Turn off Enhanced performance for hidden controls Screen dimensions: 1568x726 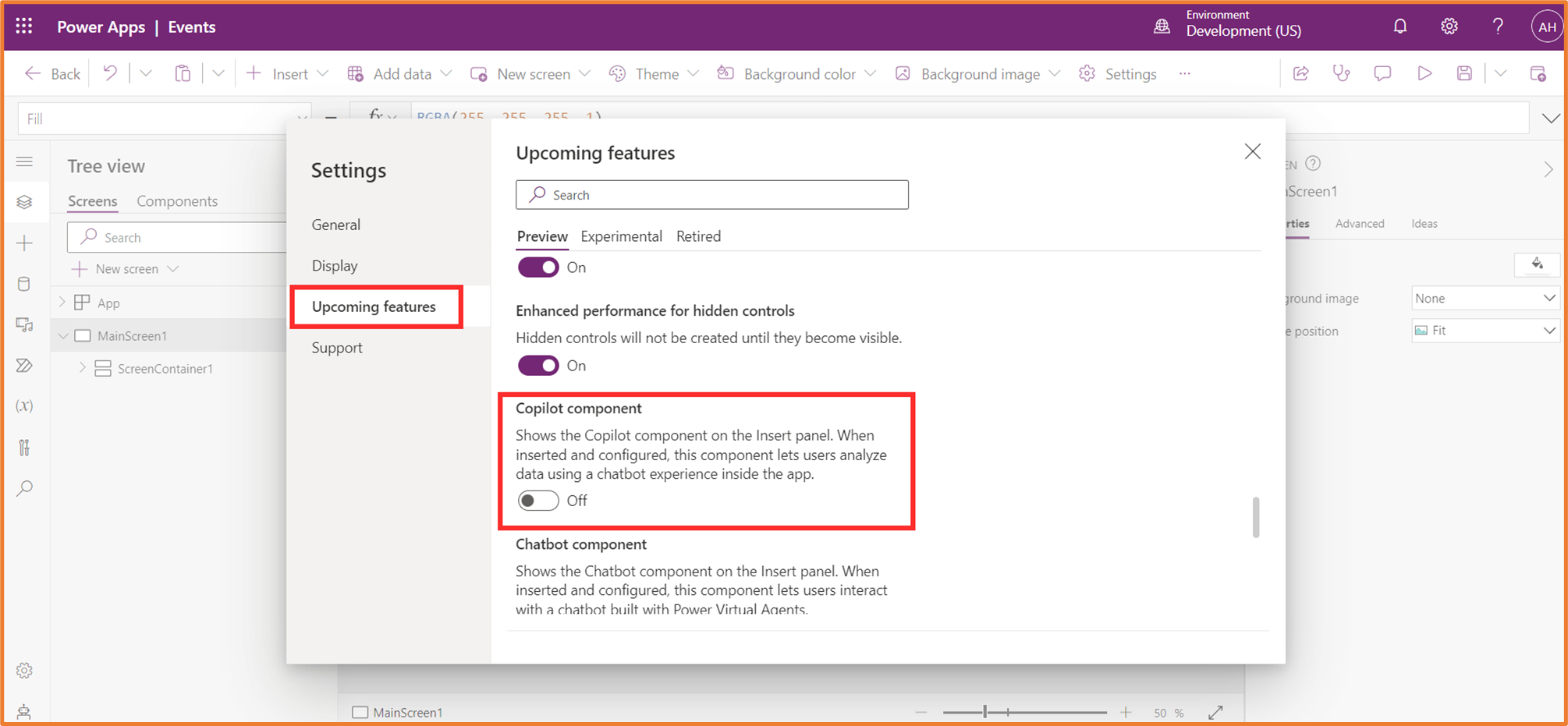click(x=537, y=365)
